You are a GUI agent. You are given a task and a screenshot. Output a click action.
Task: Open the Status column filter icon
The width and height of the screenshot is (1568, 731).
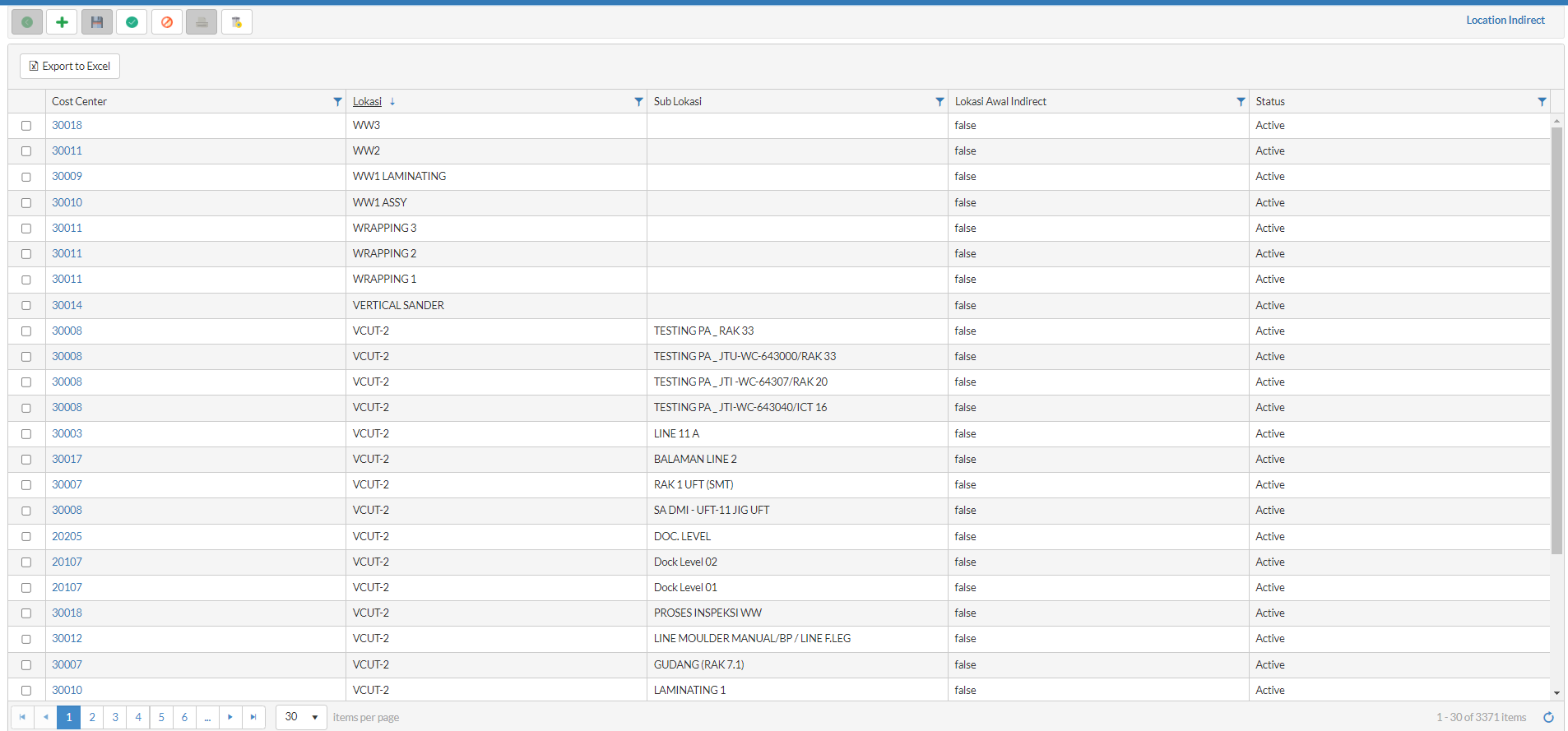tap(1542, 101)
